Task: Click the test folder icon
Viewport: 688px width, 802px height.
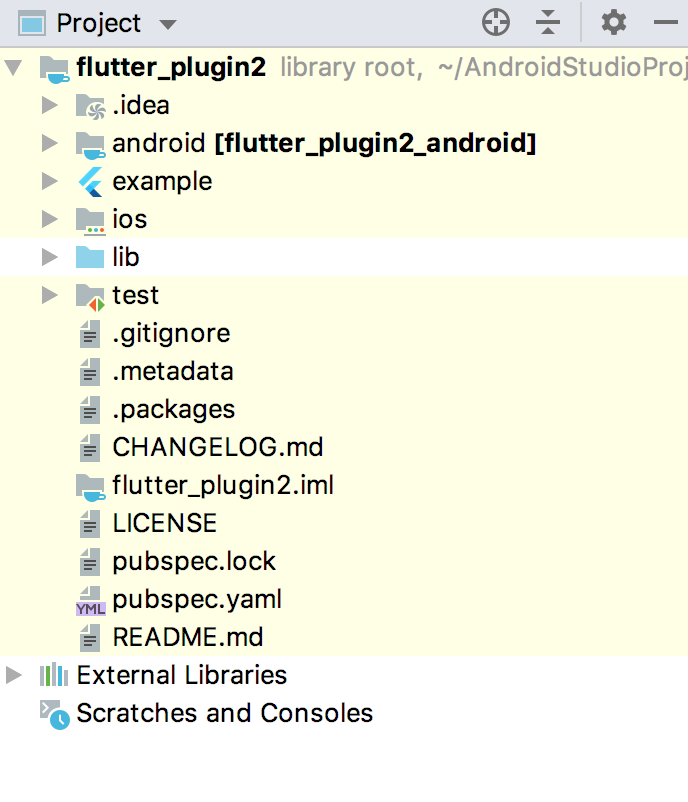Action: [x=90, y=296]
